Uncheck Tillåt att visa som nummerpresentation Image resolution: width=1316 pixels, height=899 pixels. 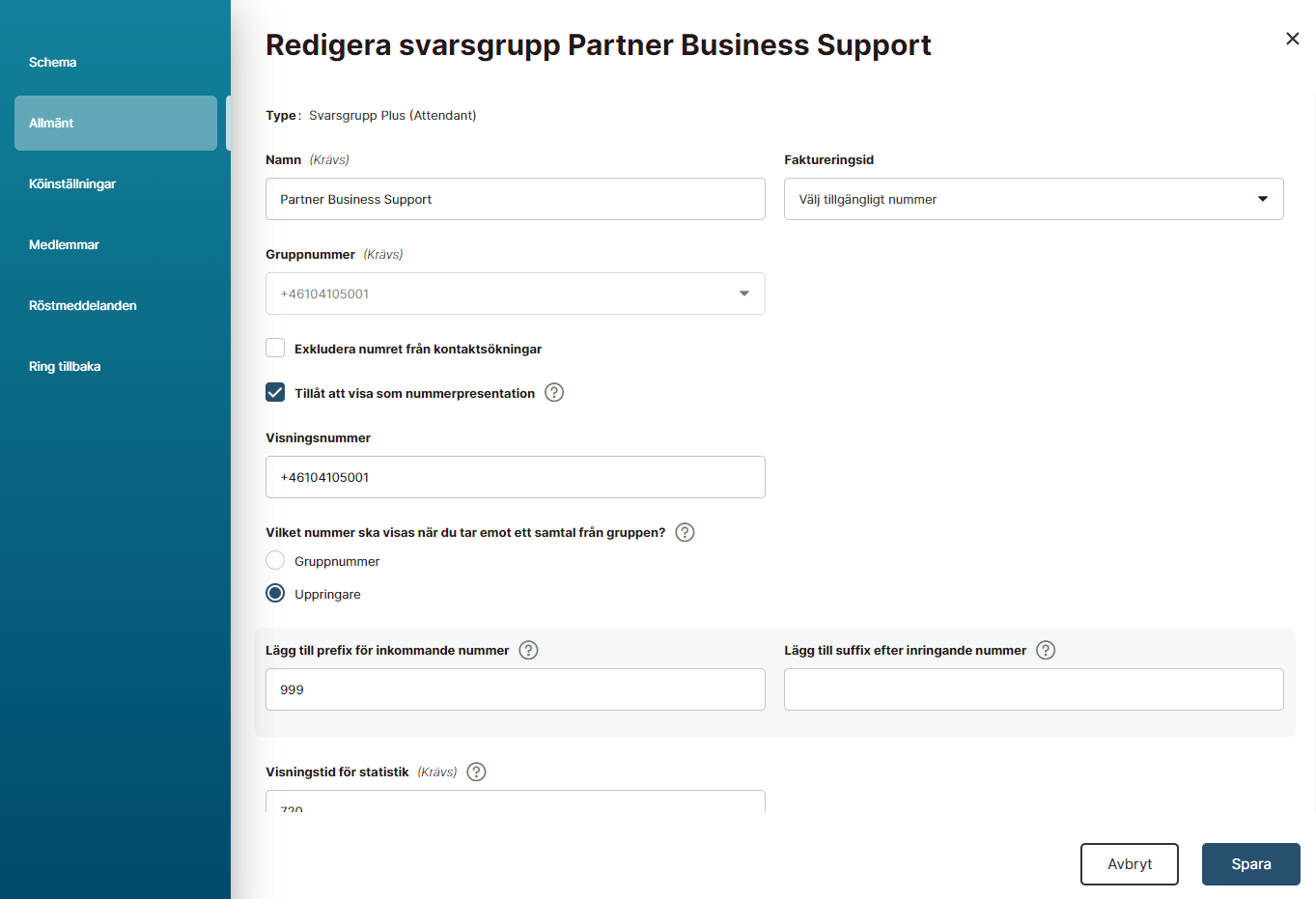pos(275,393)
